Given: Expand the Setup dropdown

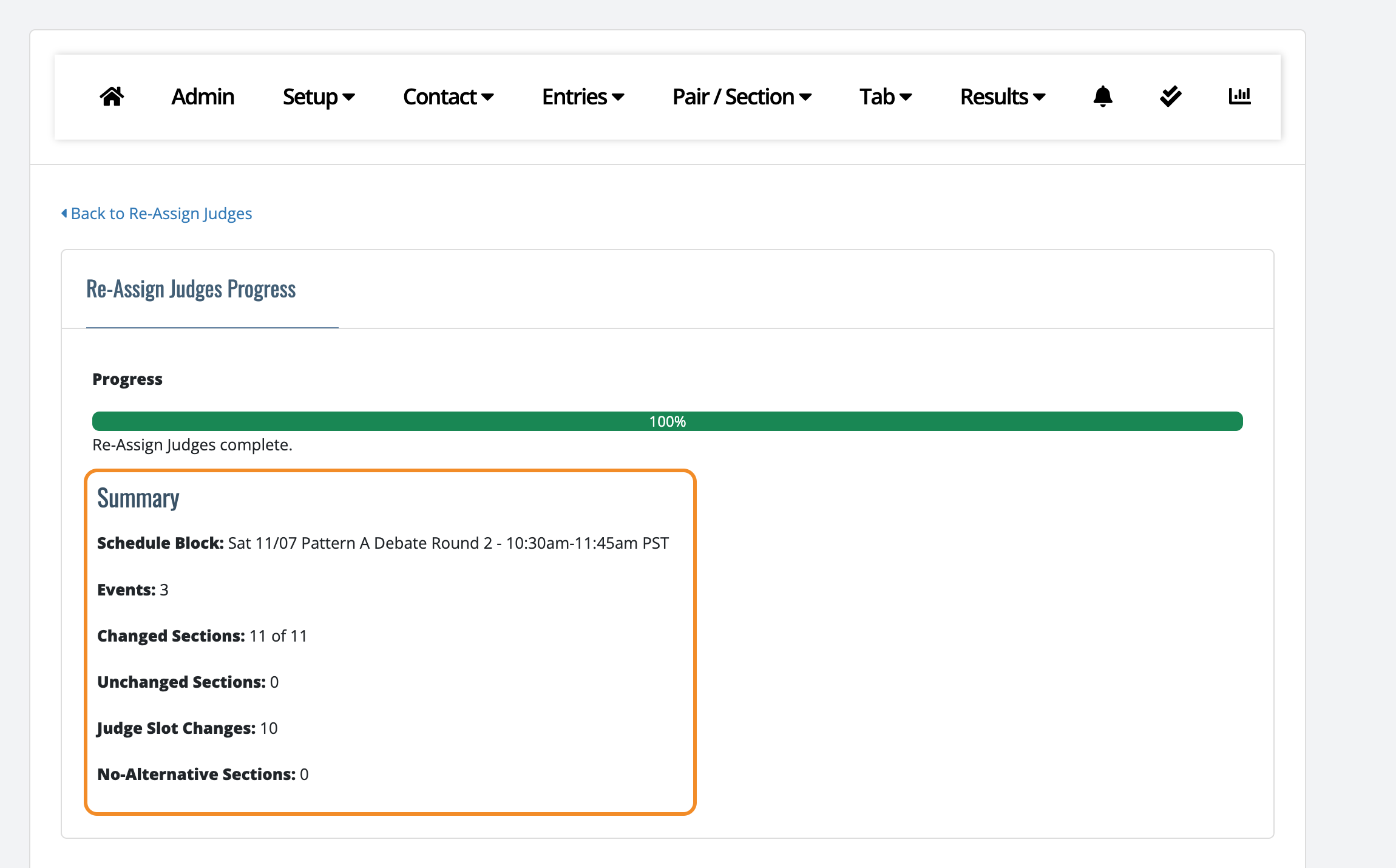Looking at the screenshot, I should (319, 97).
